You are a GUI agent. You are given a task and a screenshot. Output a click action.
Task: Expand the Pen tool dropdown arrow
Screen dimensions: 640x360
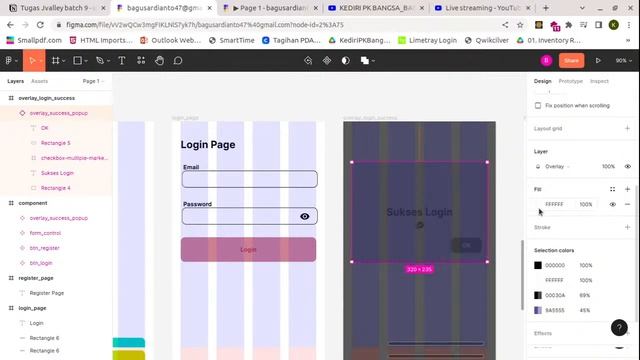tap(108, 61)
